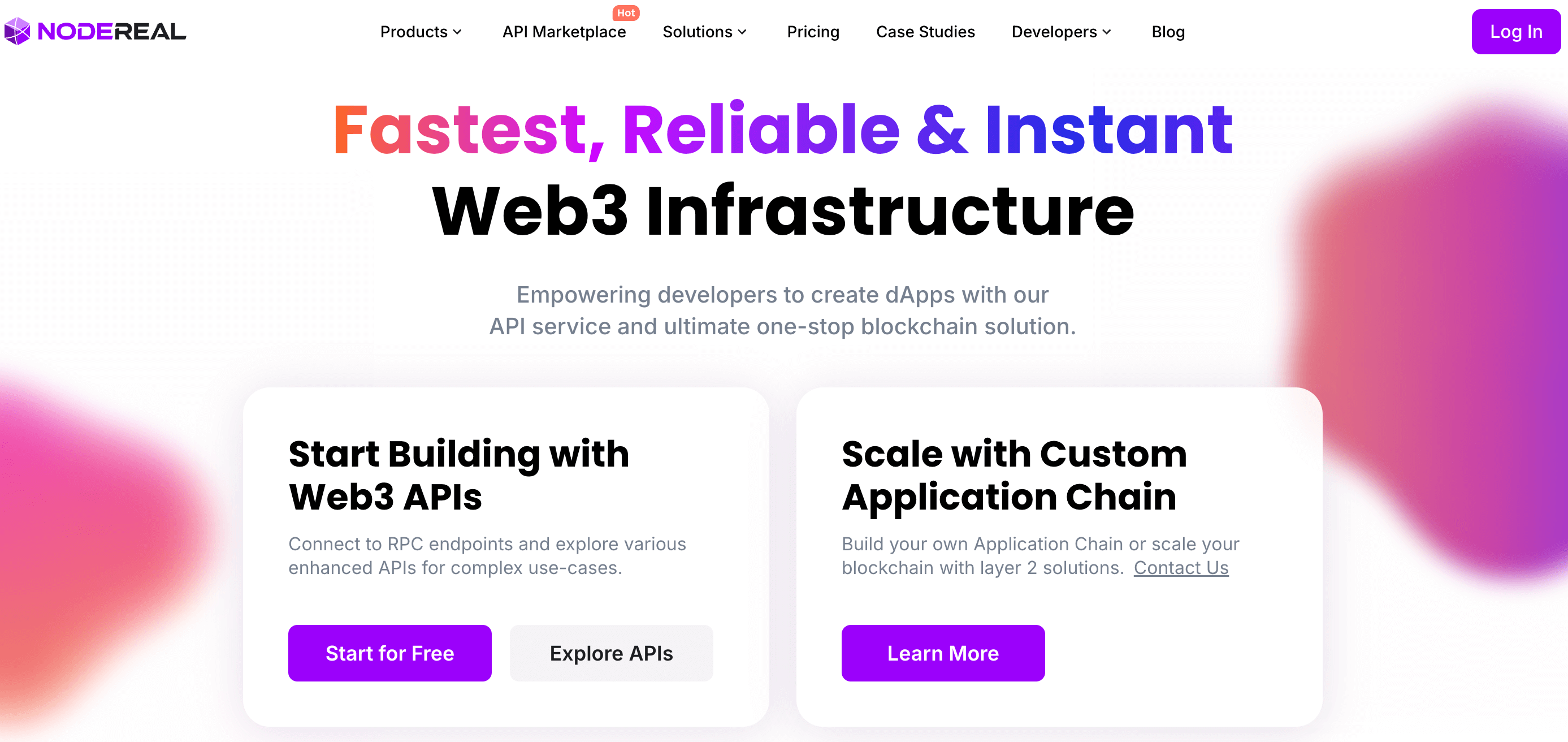The image size is (1568, 742).
Task: Click the Explore APIs button
Action: pyautogui.click(x=611, y=653)
